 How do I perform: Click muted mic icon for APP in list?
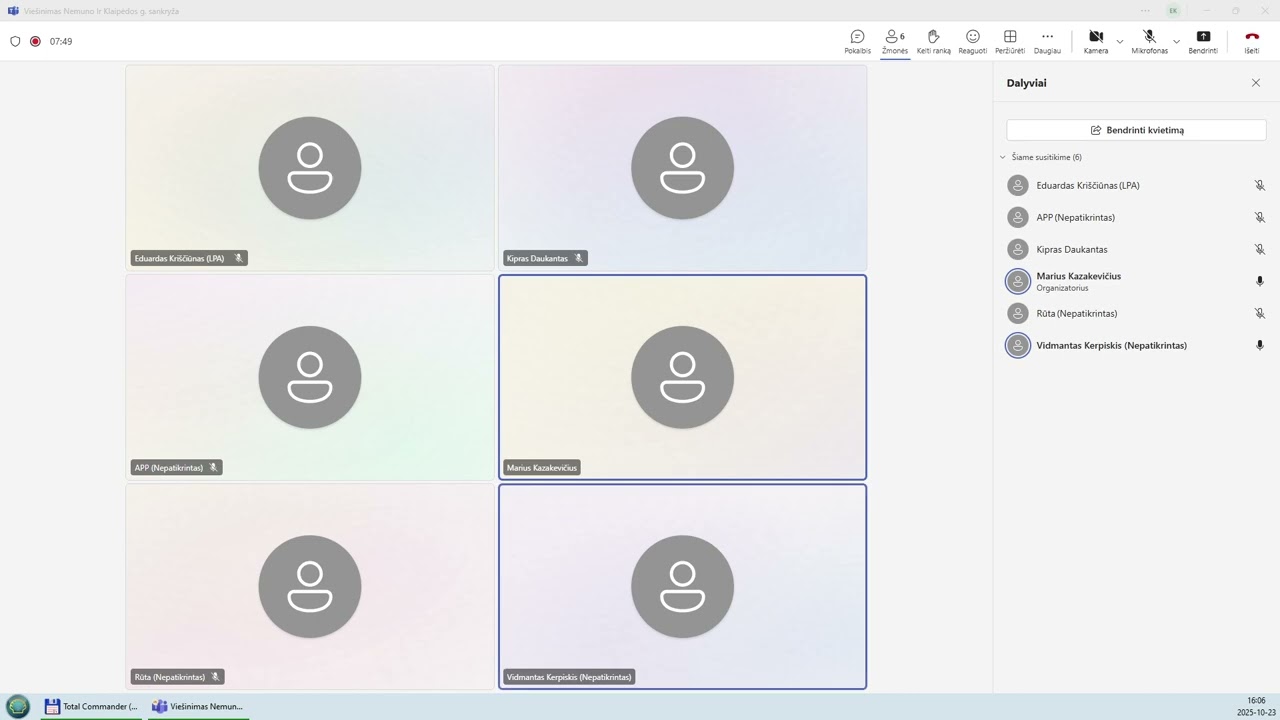tap(1259, 217)
